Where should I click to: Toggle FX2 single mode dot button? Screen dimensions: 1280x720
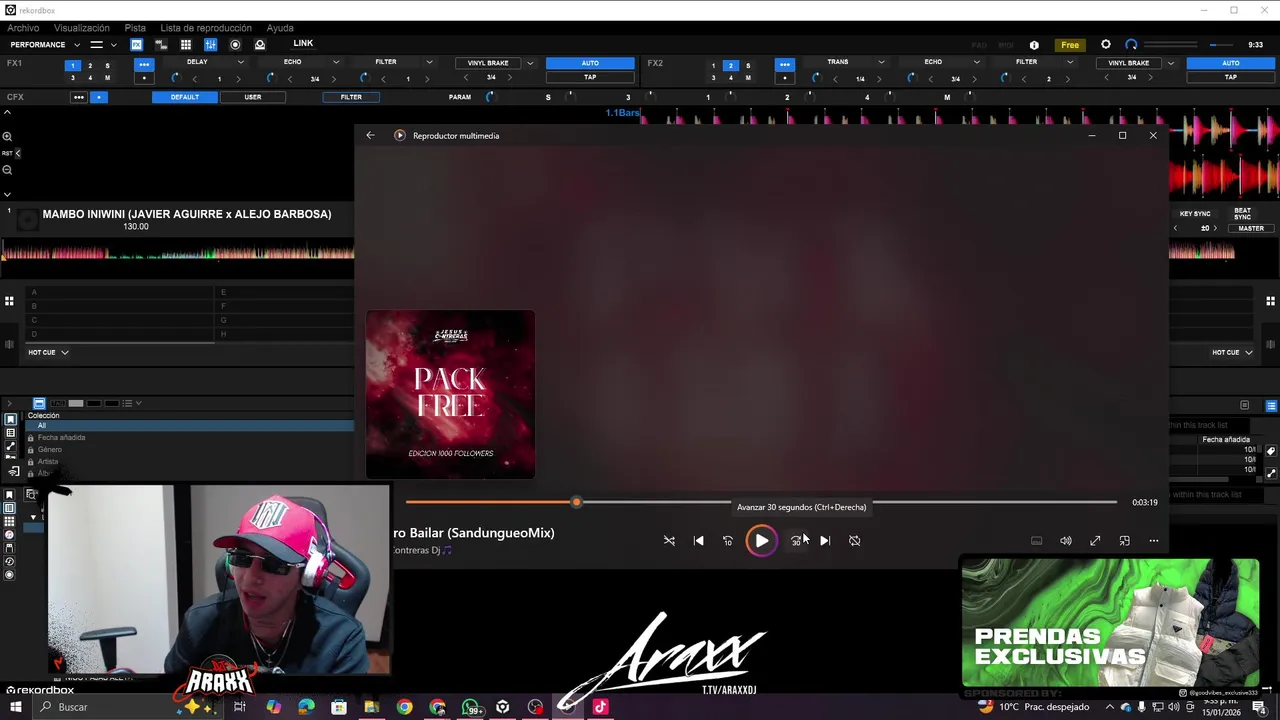[x=784, y=78]
